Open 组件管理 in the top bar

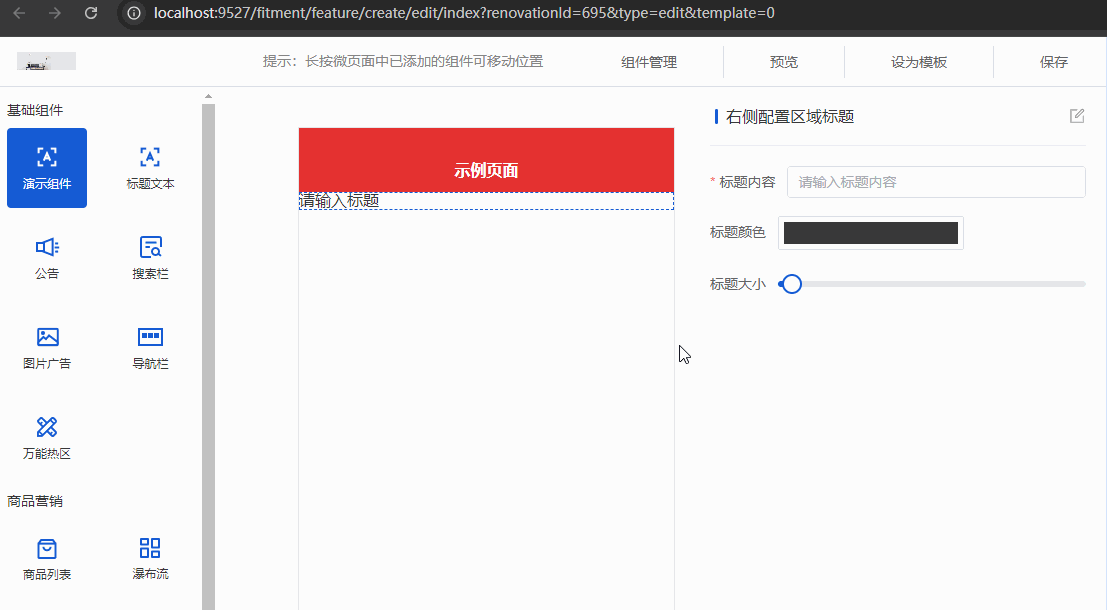coord(649,62)
